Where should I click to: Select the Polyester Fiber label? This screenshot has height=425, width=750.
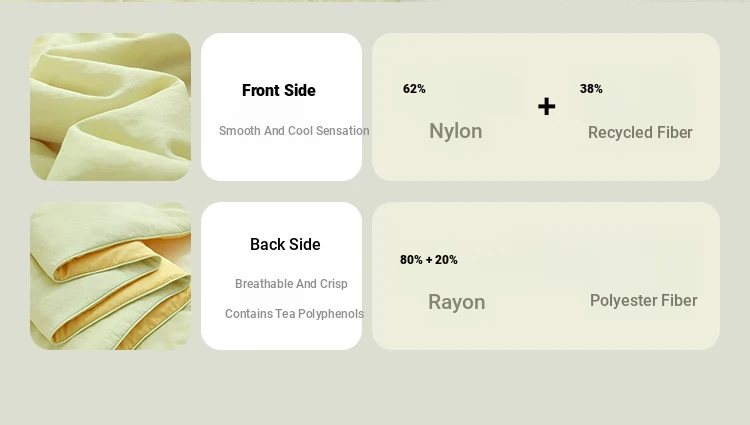643,301
